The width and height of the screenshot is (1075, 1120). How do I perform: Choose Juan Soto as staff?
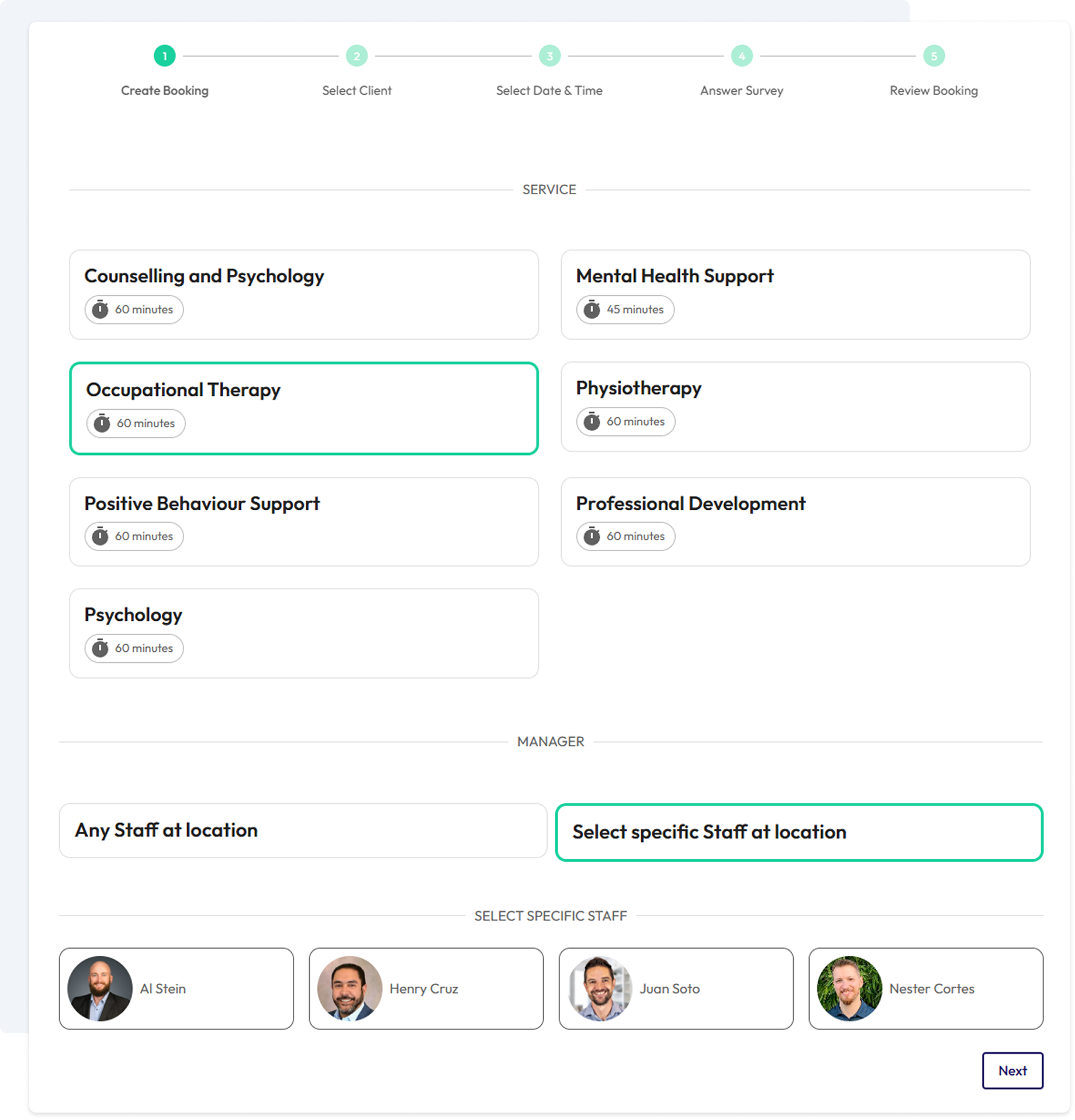(x=676, y=988)
